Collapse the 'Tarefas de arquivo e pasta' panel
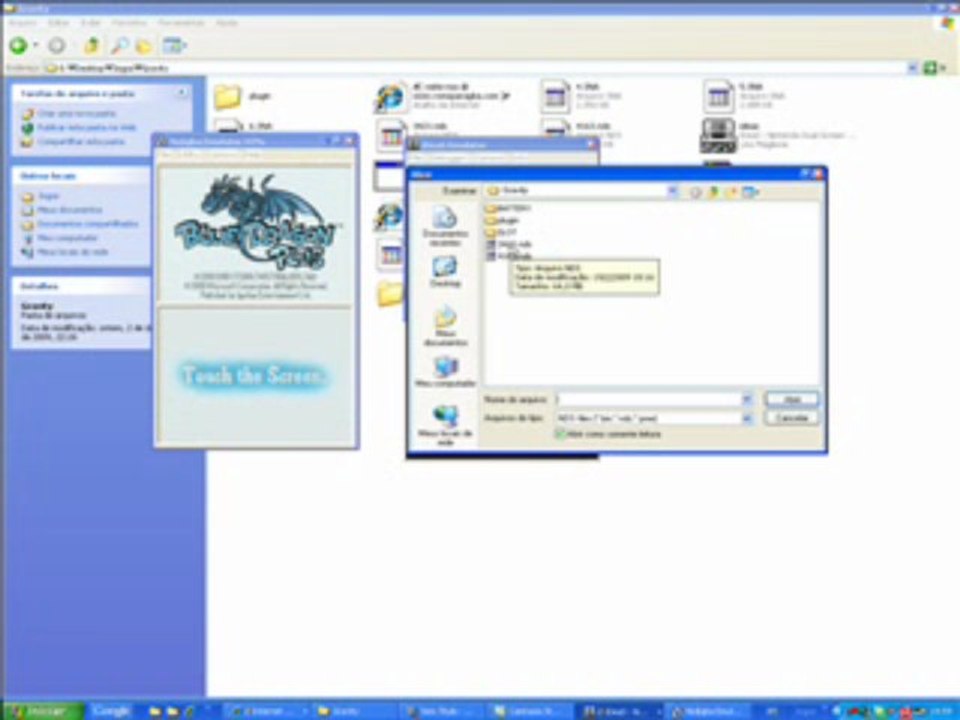The width and height of the screenshot is (960, 720). coord(181,93)
